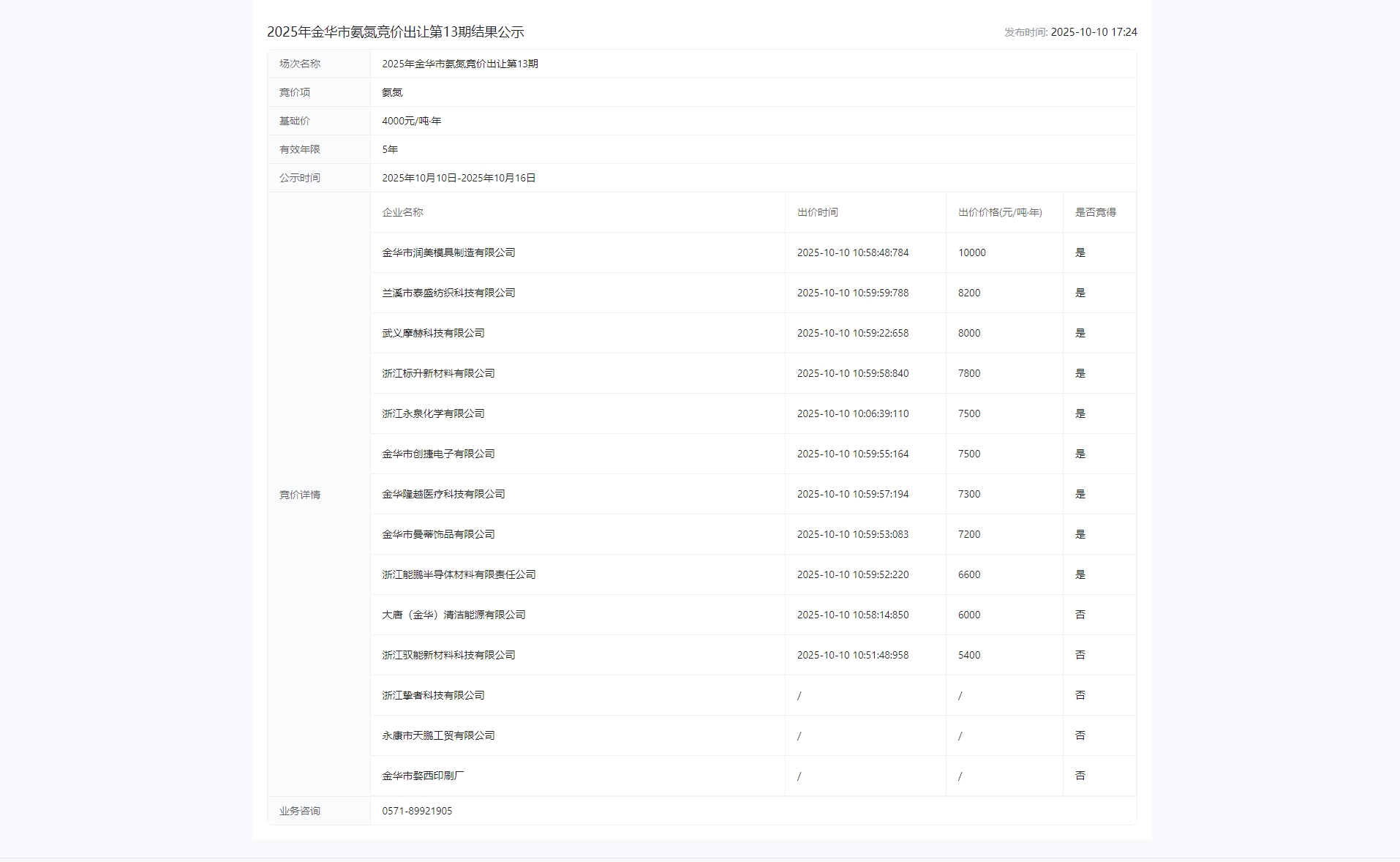Click the consultation phone number 0571-89921905
1400x862 pixels.
(417, 811)
